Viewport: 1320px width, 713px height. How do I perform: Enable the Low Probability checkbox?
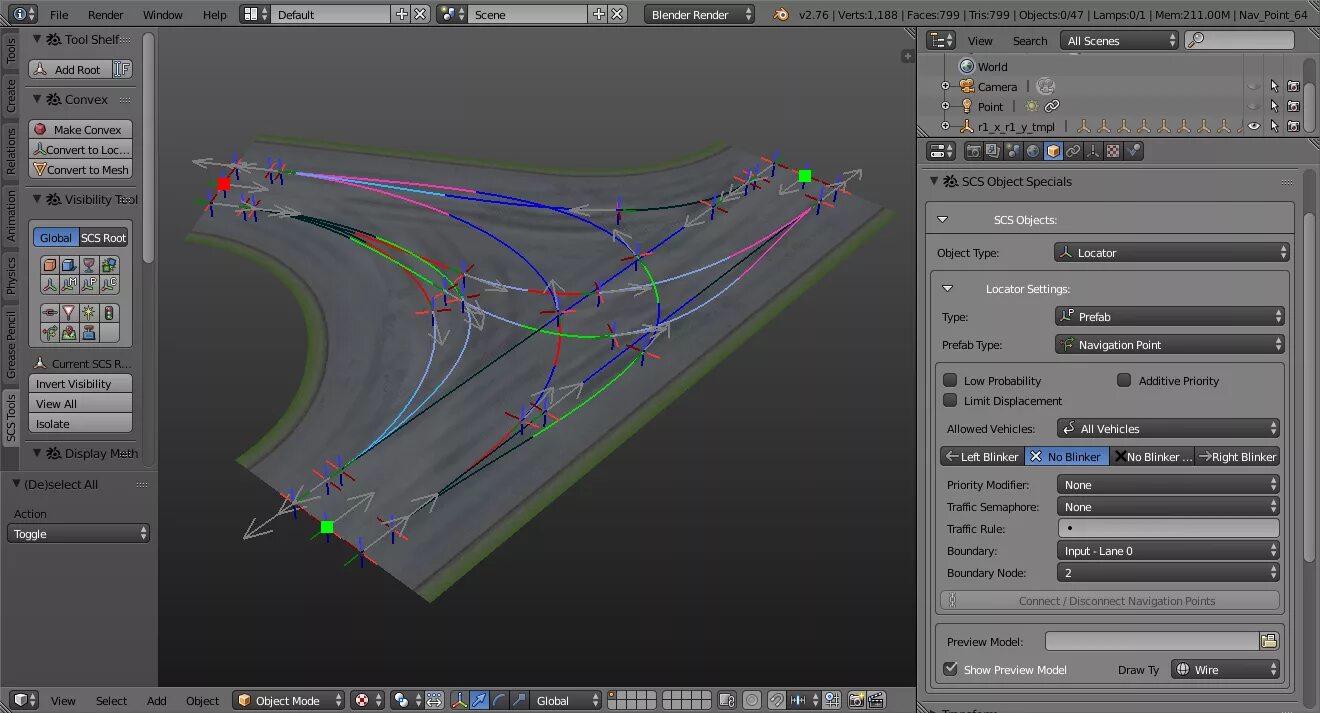pyautogui.click(x=950, y=381)
